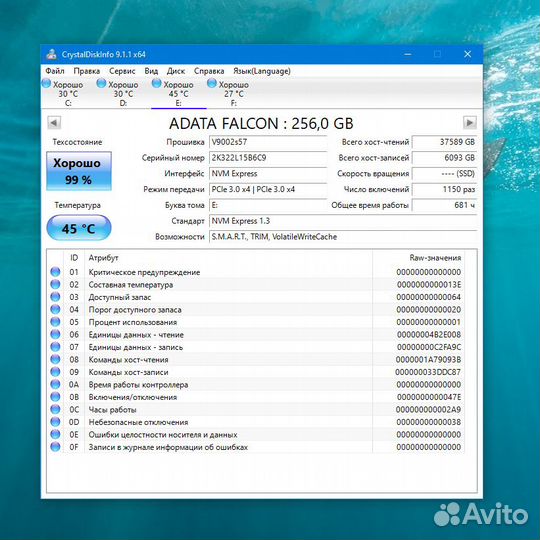Screen dimensions: 540x540
Task: Go to previous disk arrow
Action: pyautogui.click(x=54, y=123)
